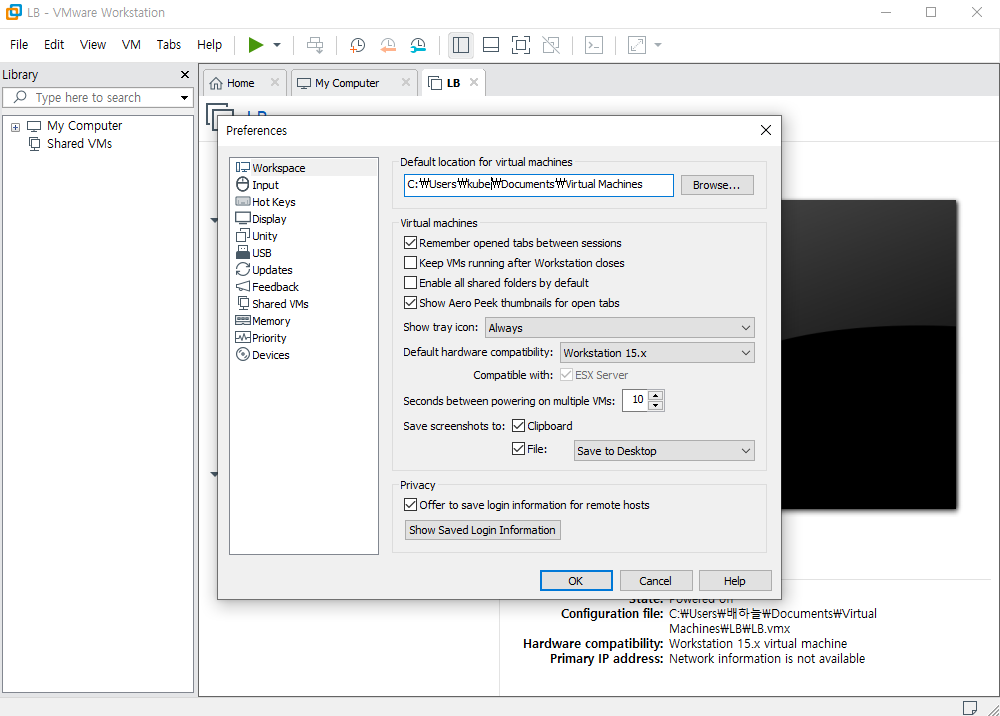
Task: Select Hot Keys preferences category
Action: point(273,201)
